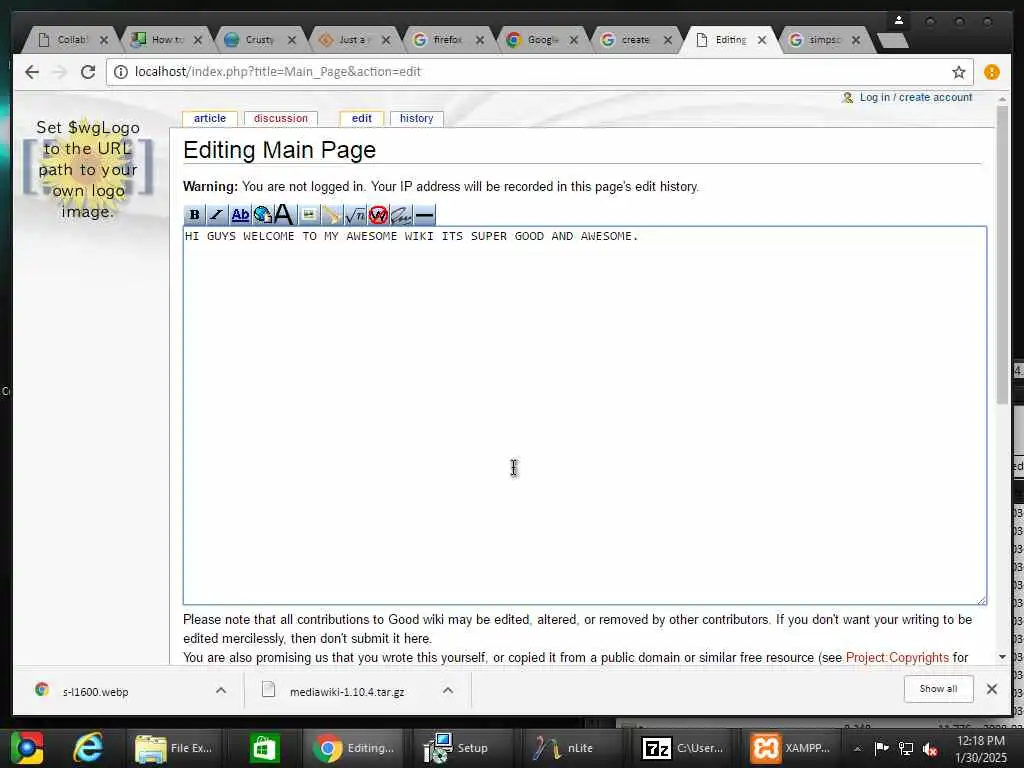
Task: Switch to the discussion tab
Action: point(281,118)
